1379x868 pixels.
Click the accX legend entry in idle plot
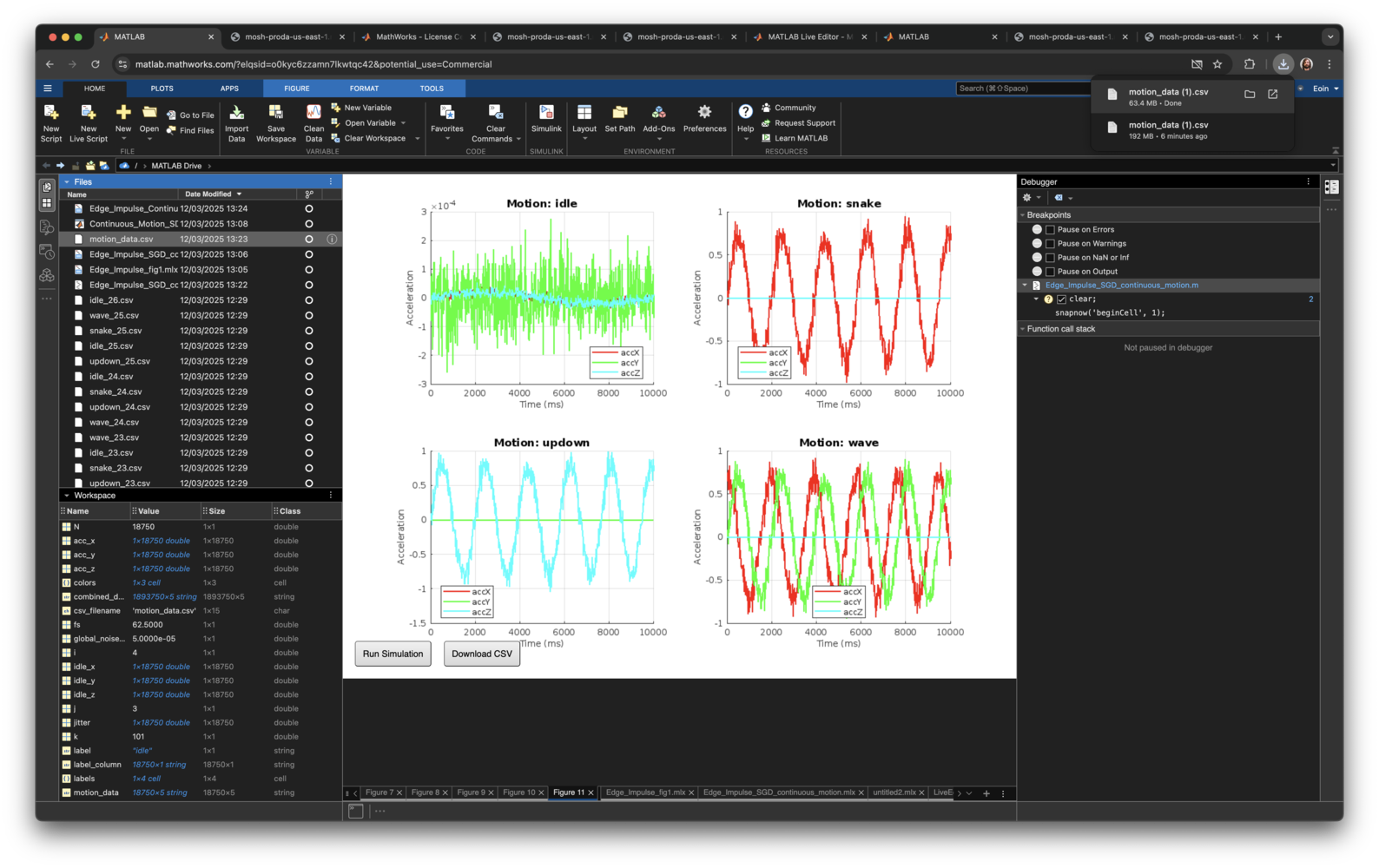629,352
